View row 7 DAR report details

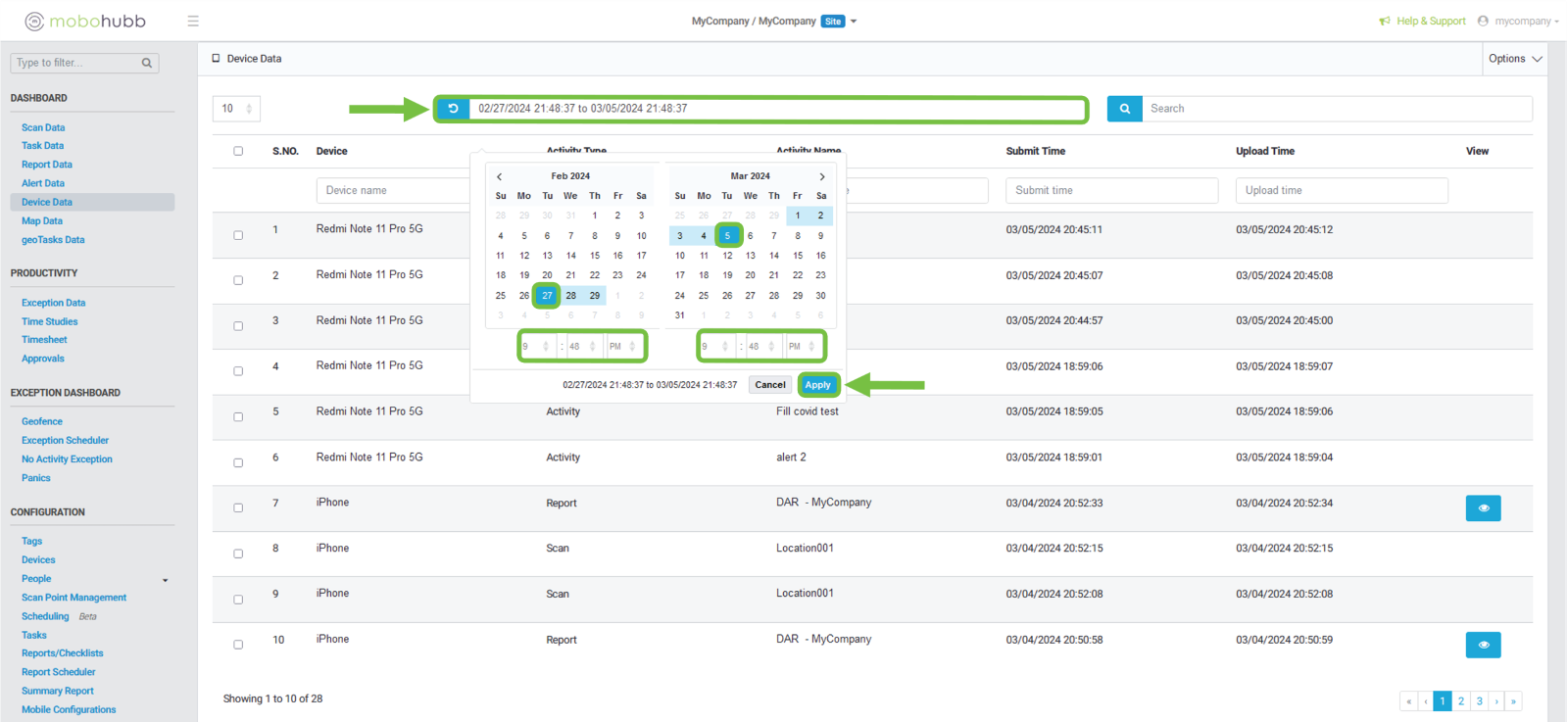1483,508
